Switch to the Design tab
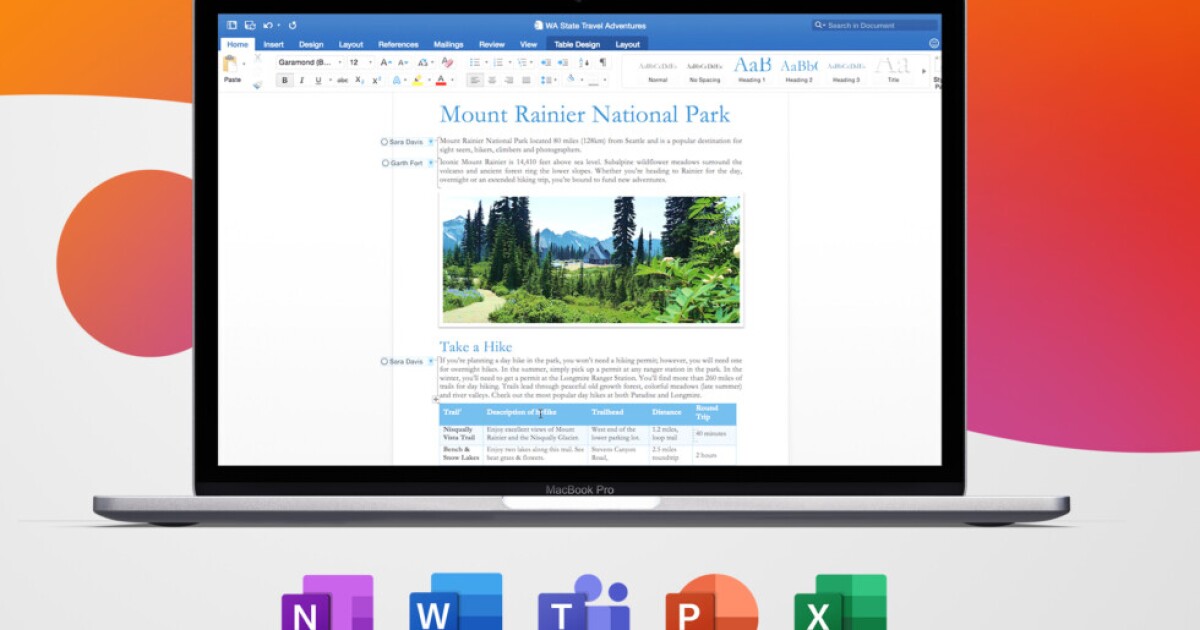1200x630 pixels. coord(311,44)
